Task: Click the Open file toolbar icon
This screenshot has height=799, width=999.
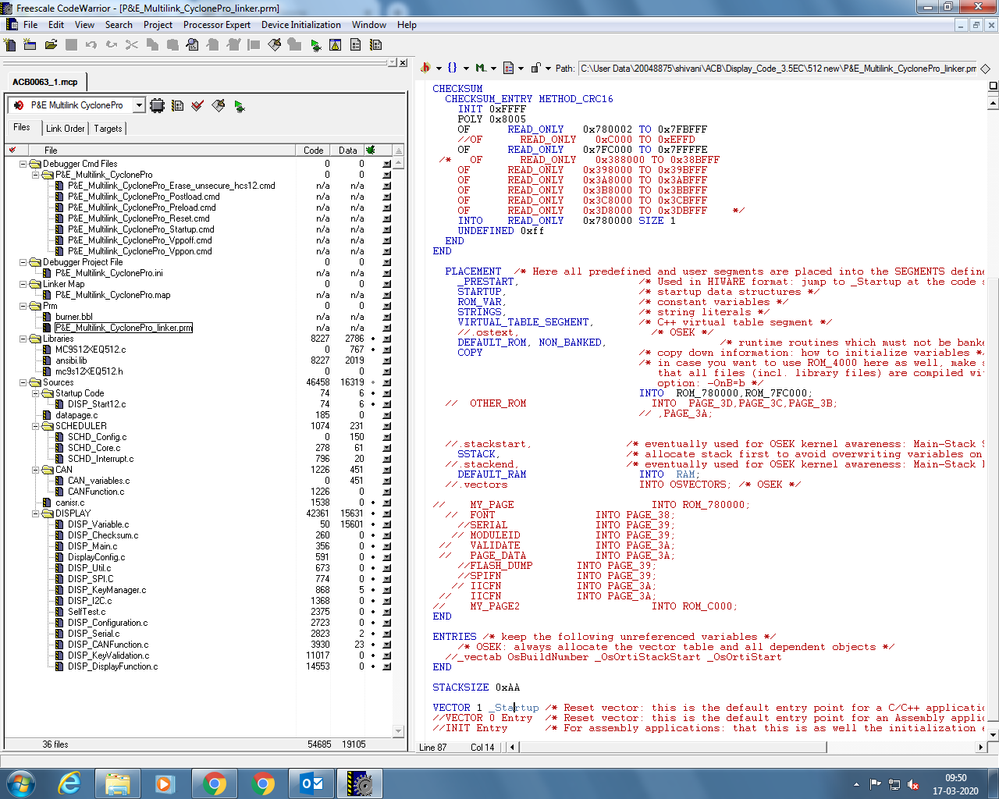Action: tap(50, 45)
